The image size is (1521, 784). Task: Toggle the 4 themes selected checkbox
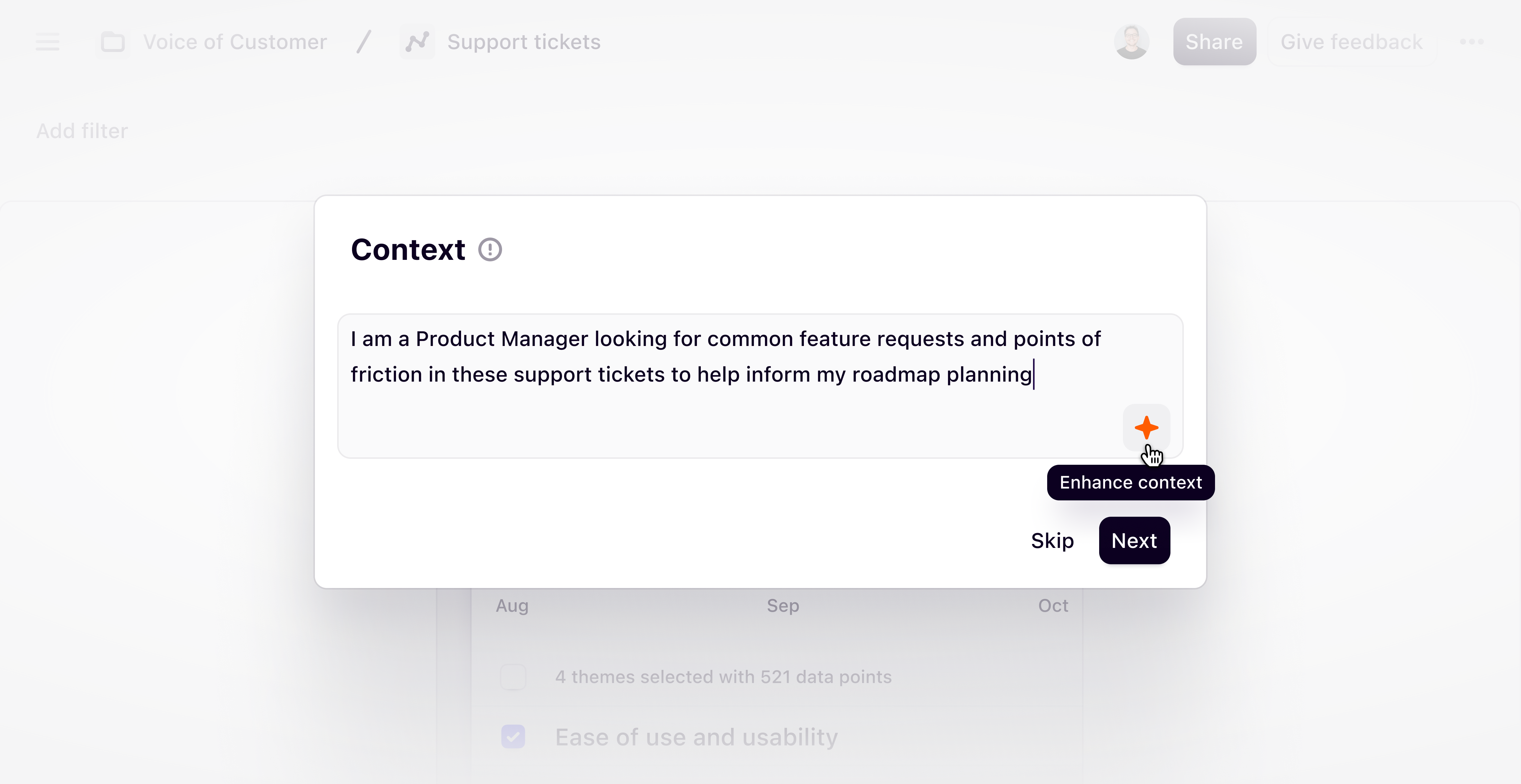512,676
